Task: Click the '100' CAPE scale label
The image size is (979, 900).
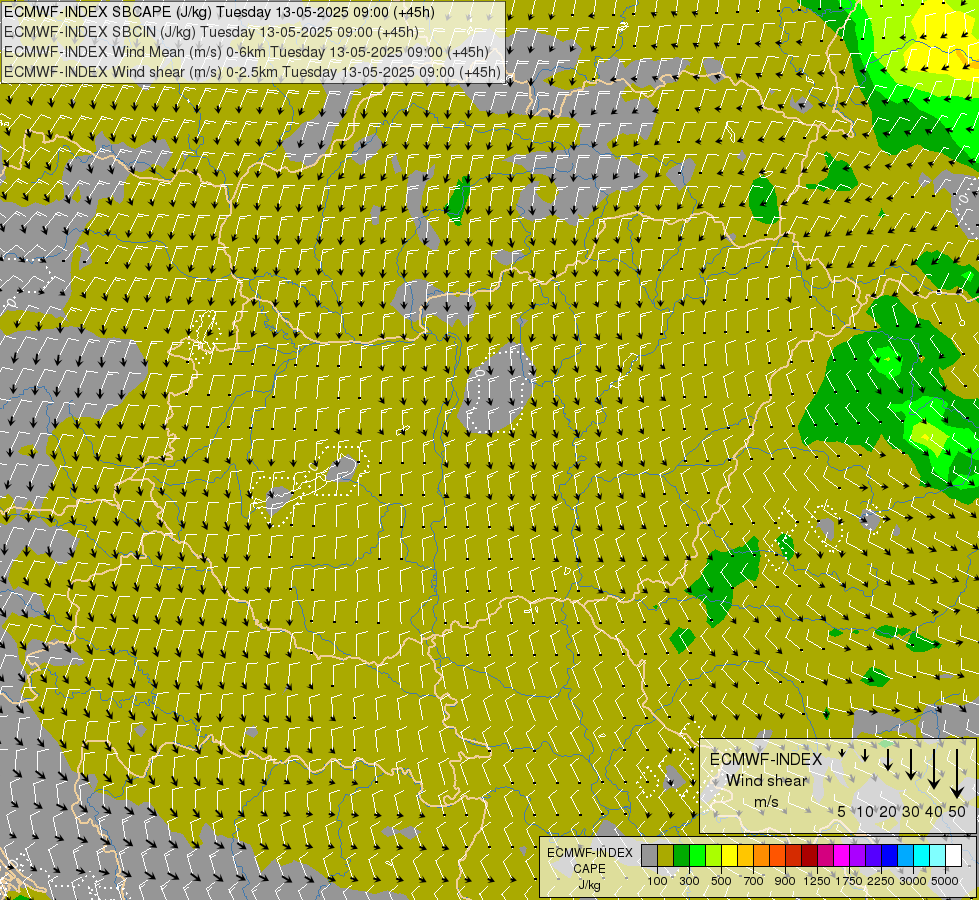Action: coord(657,881)
